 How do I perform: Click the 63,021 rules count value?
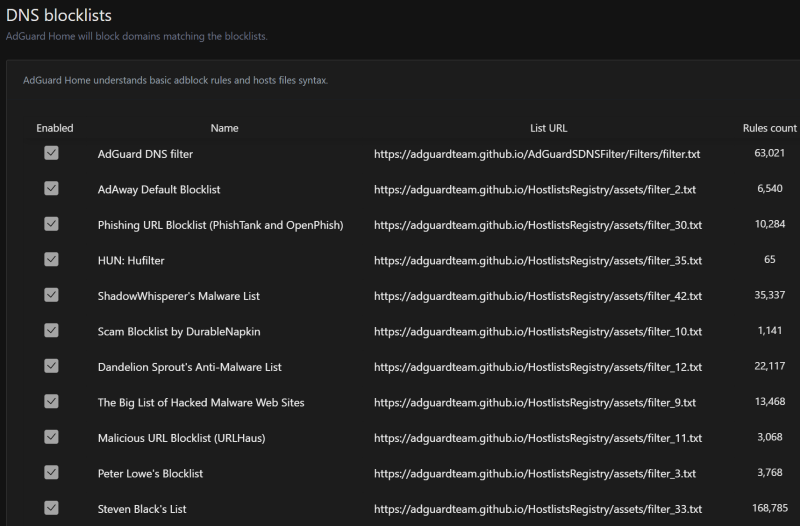coord(769,153)
